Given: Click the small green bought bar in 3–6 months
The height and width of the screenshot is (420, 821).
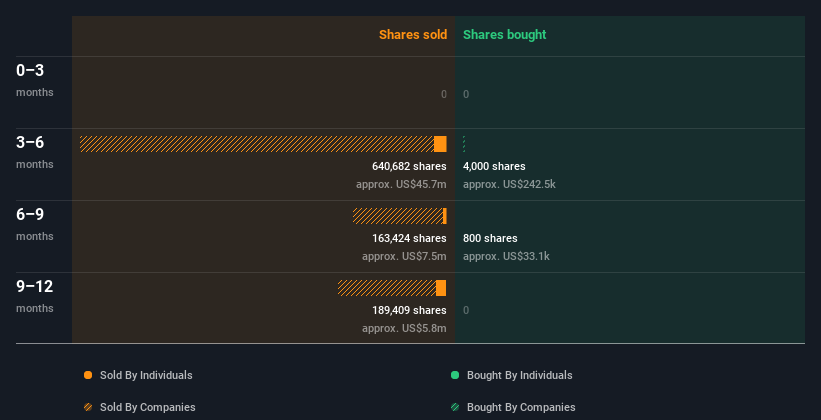Looking at the screenshot, I should [x=464, y=144].
